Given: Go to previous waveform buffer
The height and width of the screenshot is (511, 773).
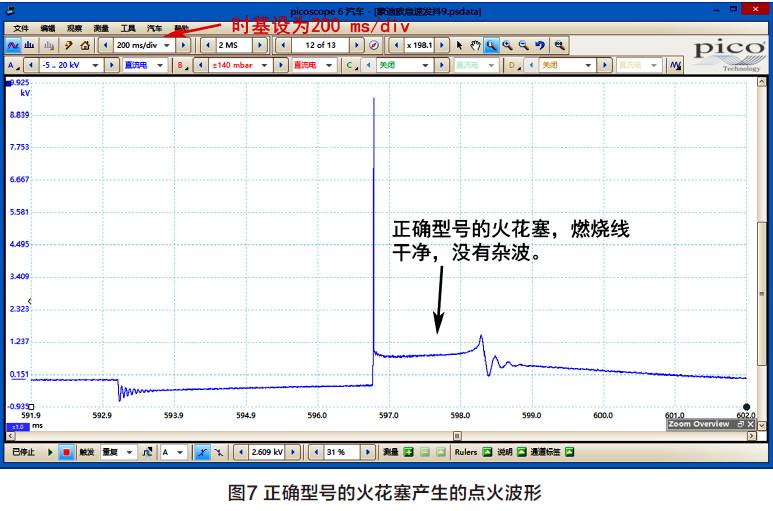Looking at the screenshot, I should click(x=283, y=45).
